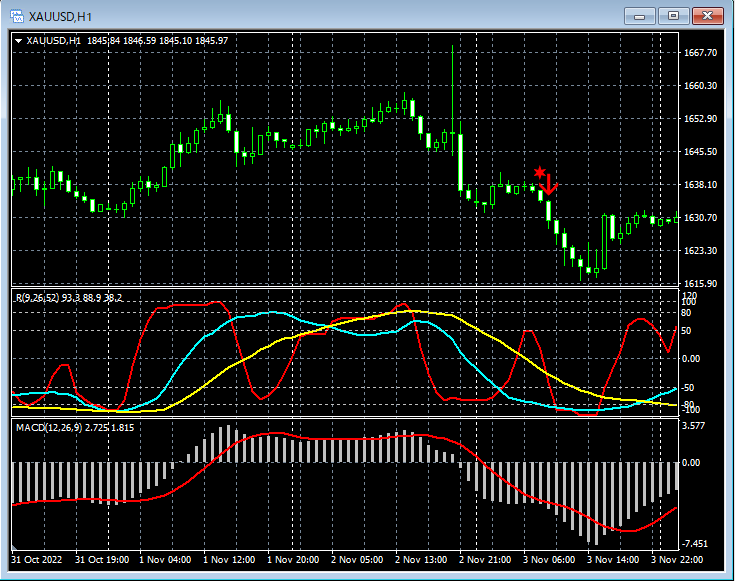Click the red down arrow sell signal

pyautogui.click(x=548, y=184)
